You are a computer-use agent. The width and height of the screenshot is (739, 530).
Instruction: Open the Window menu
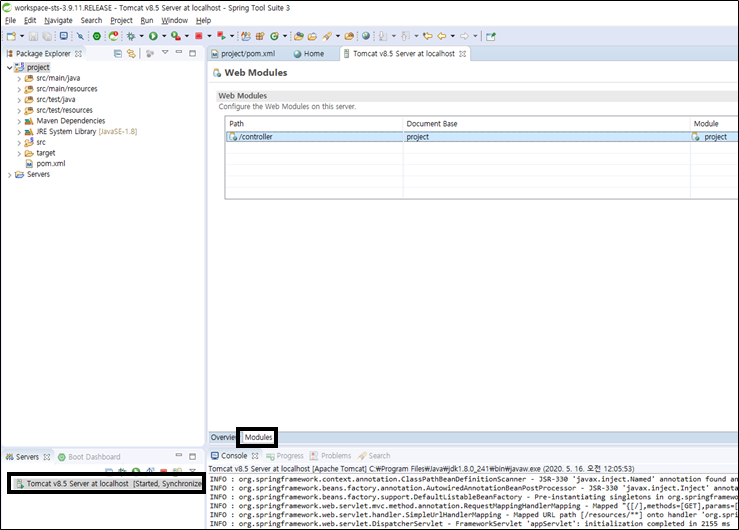pos(174,20)
